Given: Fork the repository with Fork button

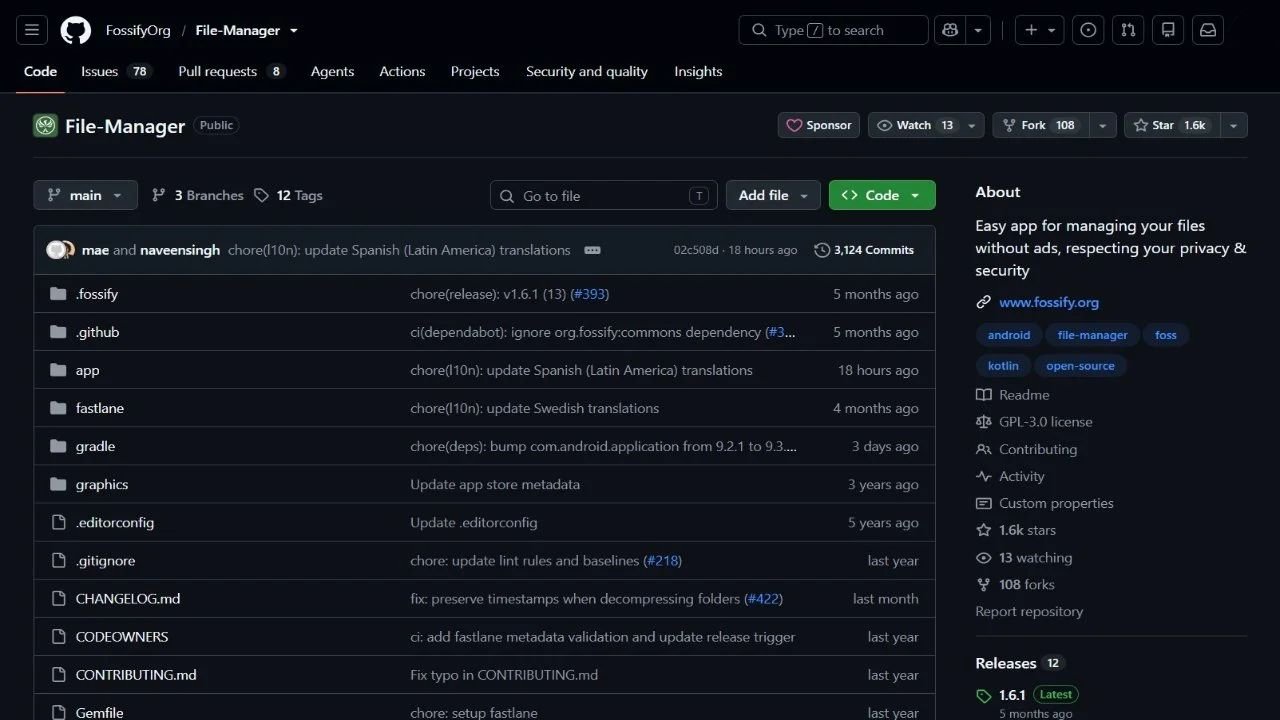Looking at the screenshot, I should pyautogui.click(x=1041, y=125).
